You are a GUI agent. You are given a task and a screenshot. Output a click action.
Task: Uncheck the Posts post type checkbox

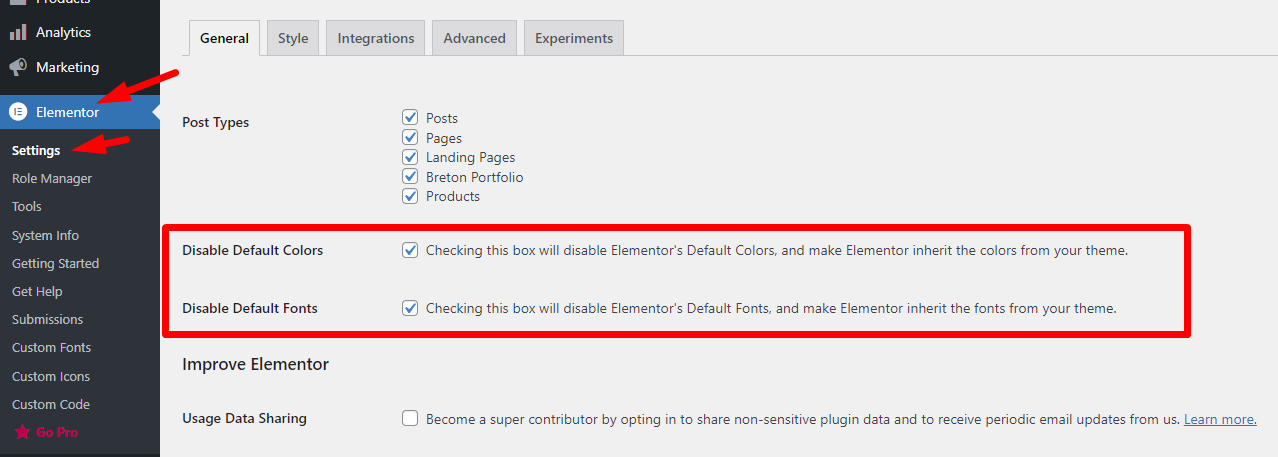tap(410, 118)
